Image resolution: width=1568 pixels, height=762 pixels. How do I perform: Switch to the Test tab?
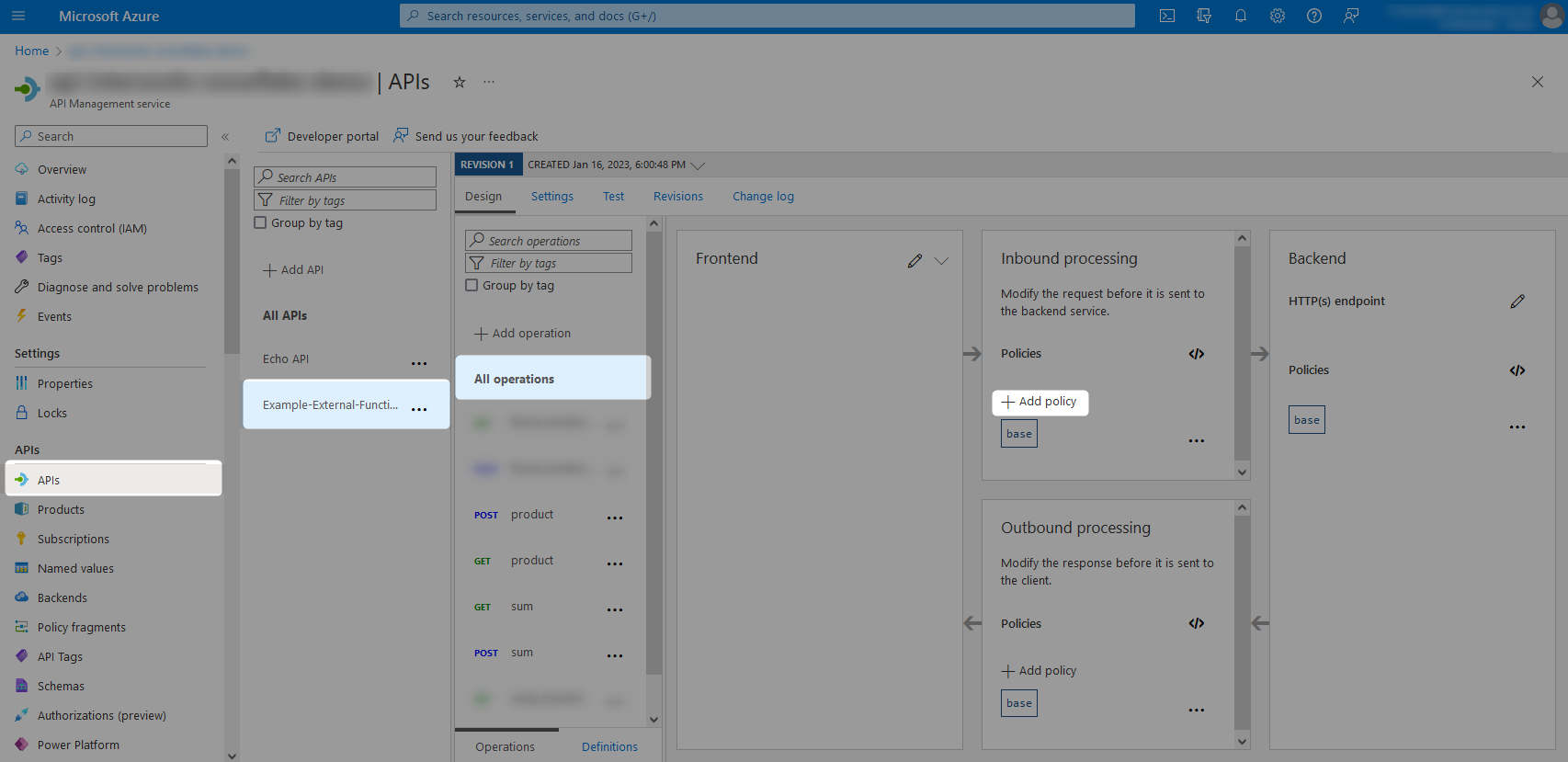click(614, 197)
